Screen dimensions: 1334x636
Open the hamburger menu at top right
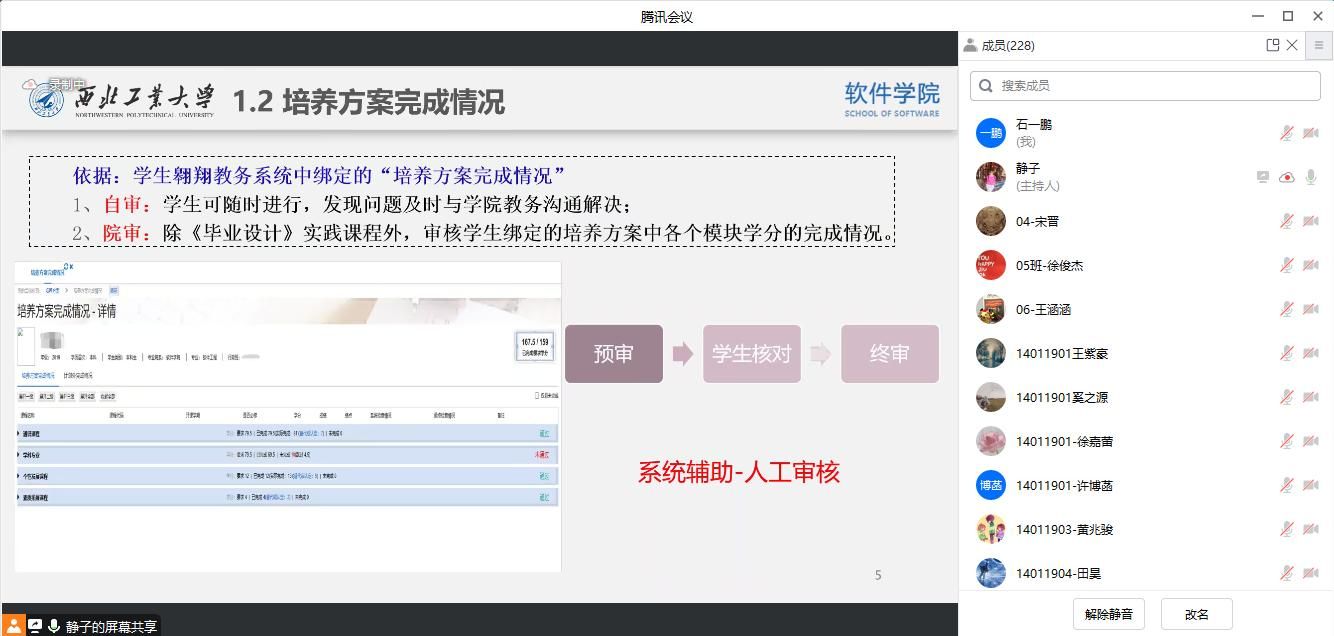1318,45
